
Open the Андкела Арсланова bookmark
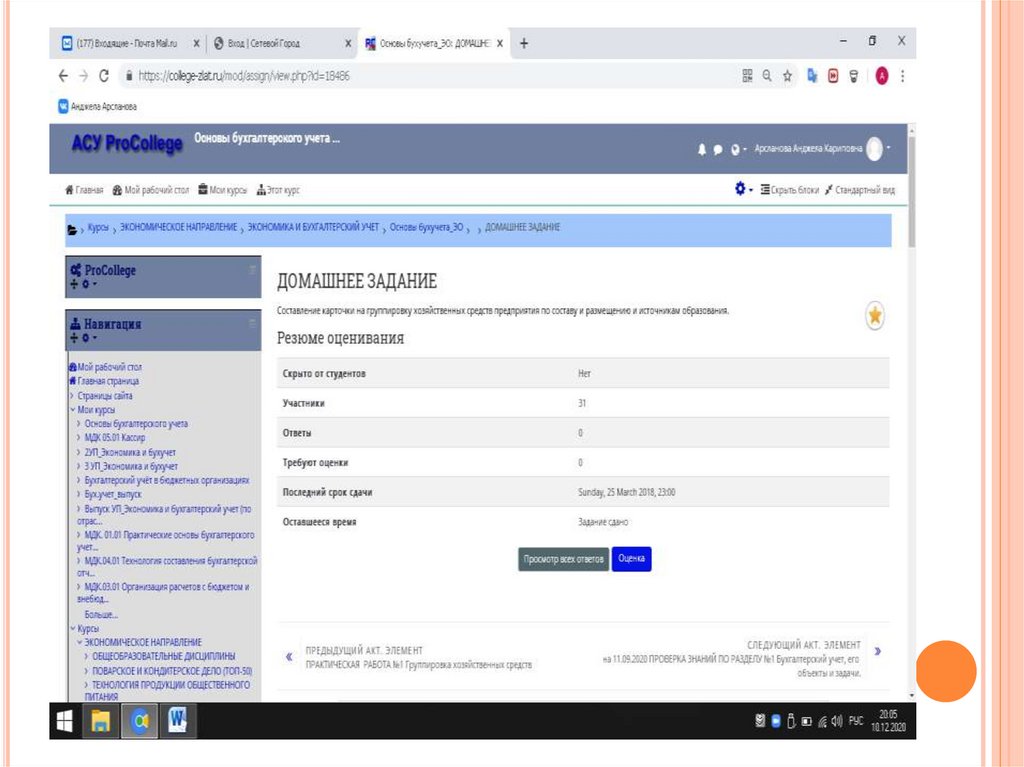pyautogui.click(x=98, y=106)
